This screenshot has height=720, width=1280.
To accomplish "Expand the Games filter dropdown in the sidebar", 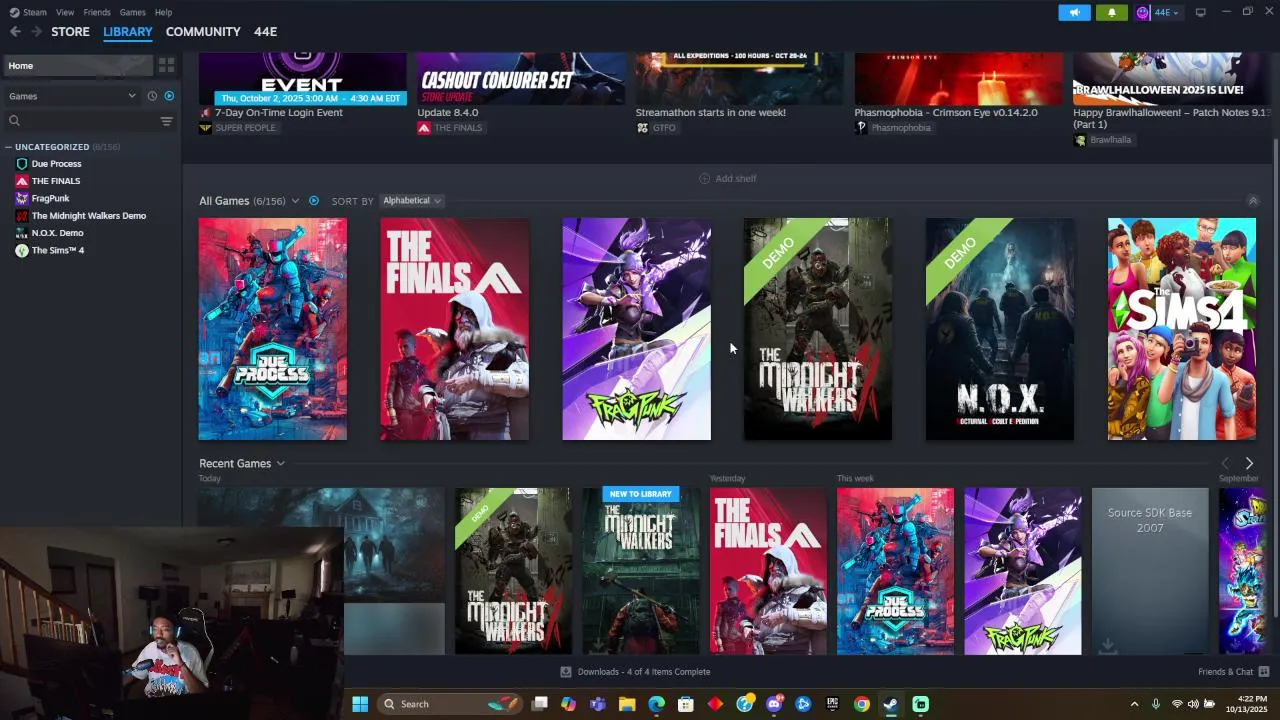I will tap(72, 96).
